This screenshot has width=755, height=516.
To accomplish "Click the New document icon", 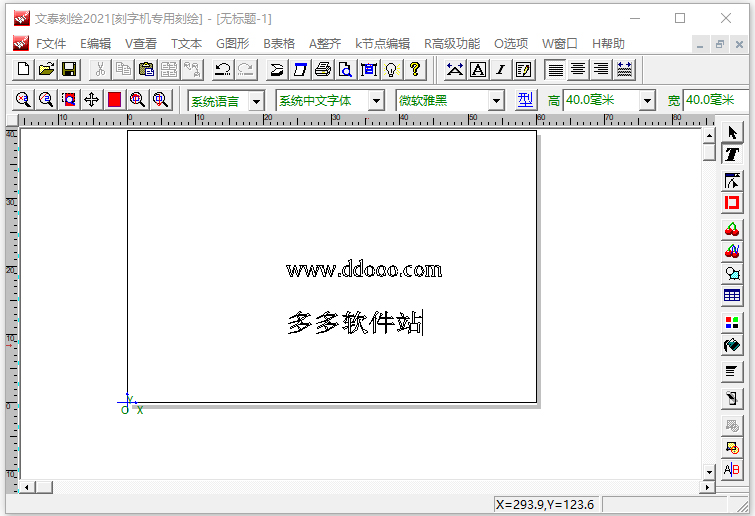I will pos(23,69).
